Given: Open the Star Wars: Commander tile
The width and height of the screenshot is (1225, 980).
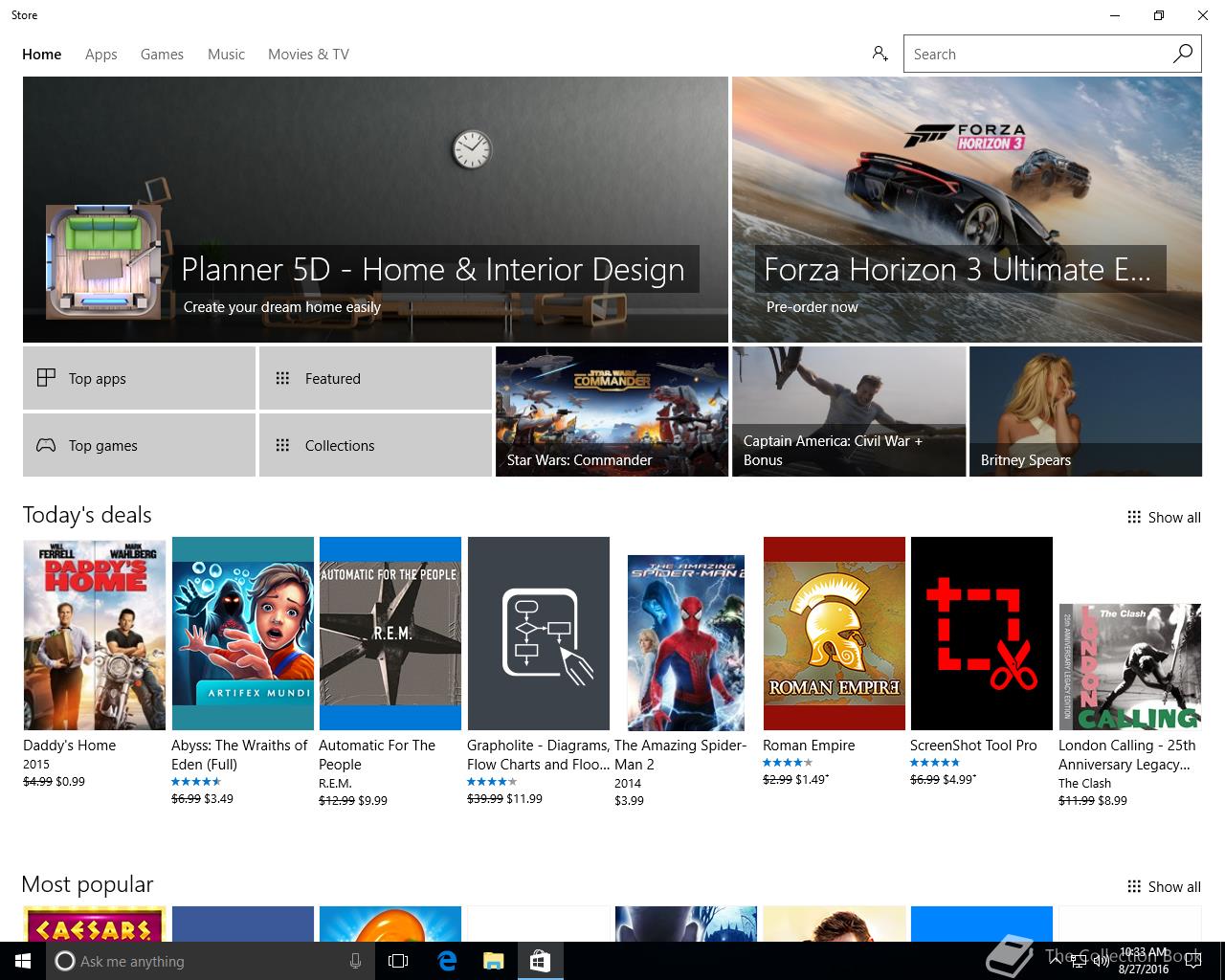Looking at the screenshot, I should [612, 412].
